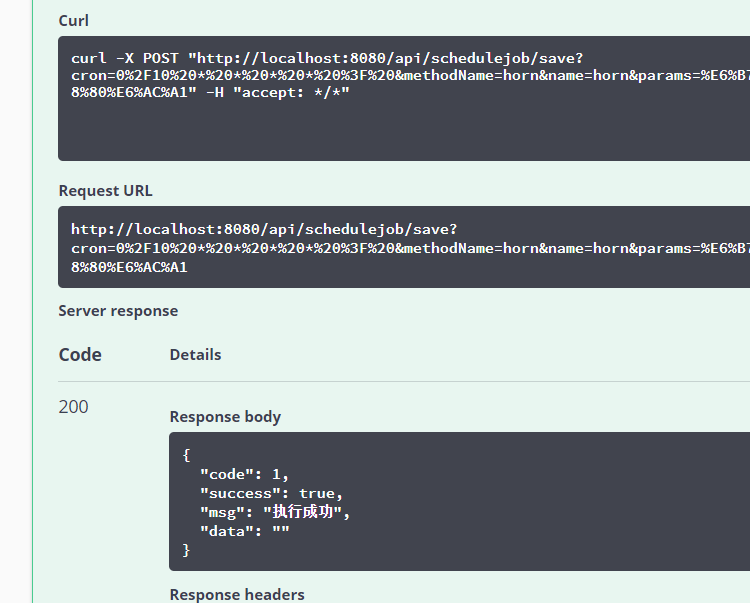
Task: Click the "data" line in response JSON
Action: 244,531
